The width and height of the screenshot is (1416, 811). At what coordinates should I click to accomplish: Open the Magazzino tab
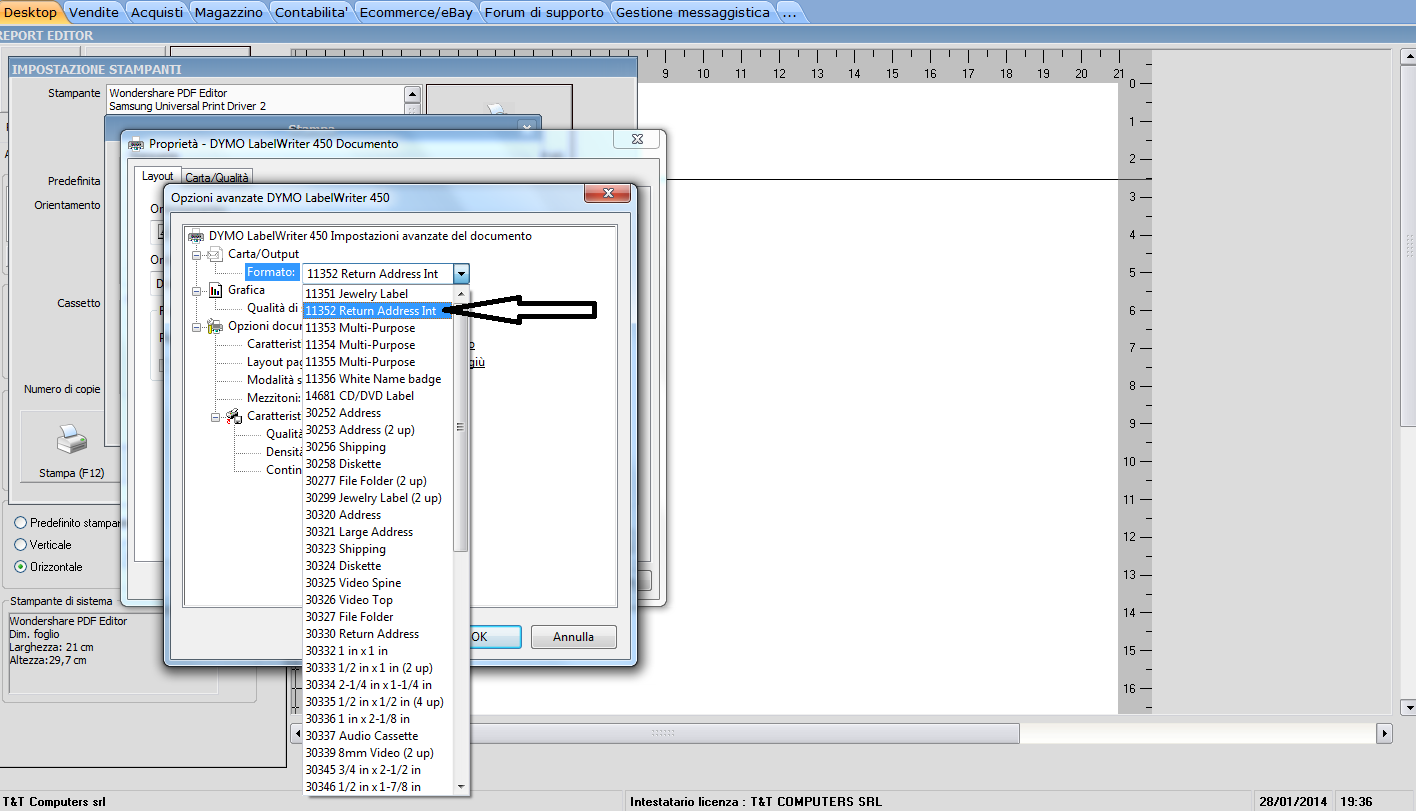[x=229, y=12]
